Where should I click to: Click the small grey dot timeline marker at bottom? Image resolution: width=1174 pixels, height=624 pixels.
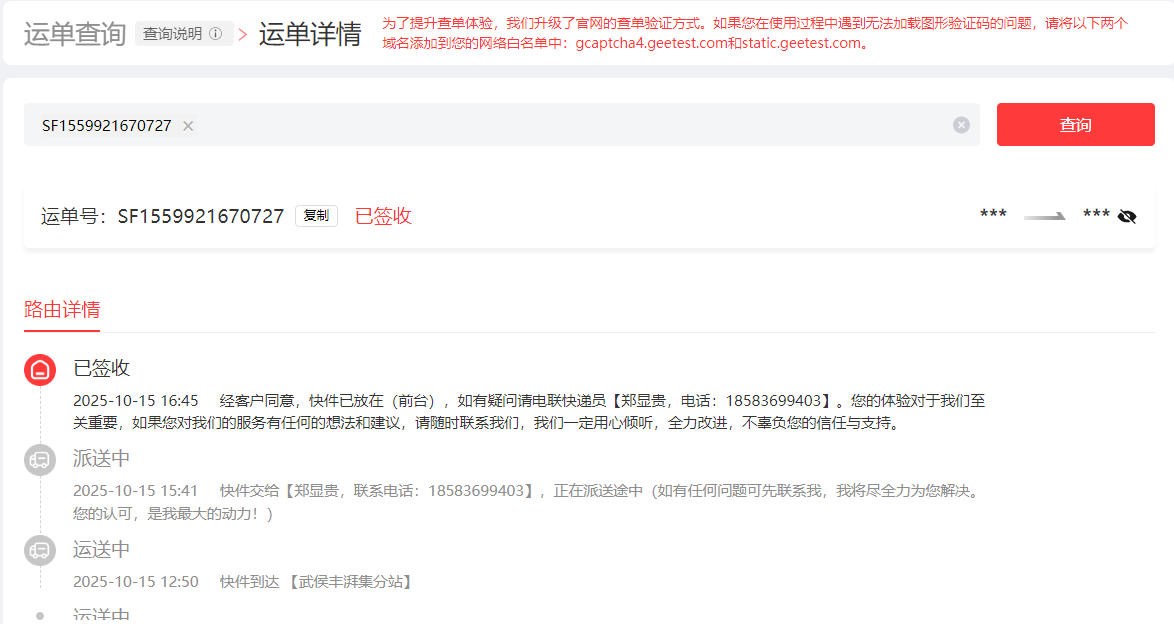point(40,616)
